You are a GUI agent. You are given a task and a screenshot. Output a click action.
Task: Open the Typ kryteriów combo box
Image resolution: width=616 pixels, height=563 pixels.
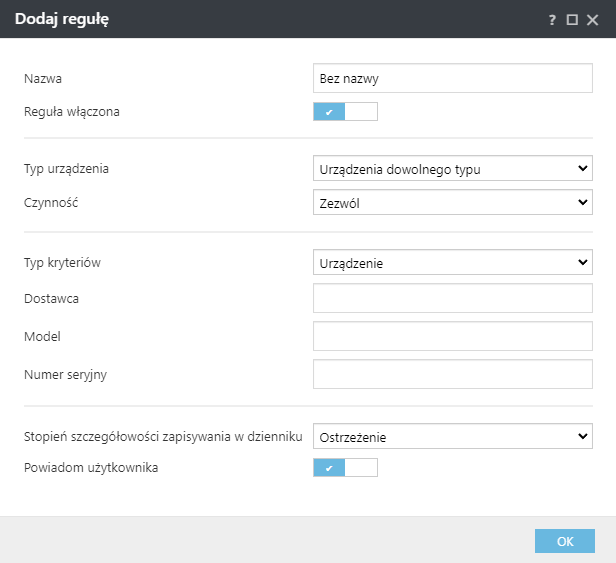pyautogui.click(x=452, y=263)
